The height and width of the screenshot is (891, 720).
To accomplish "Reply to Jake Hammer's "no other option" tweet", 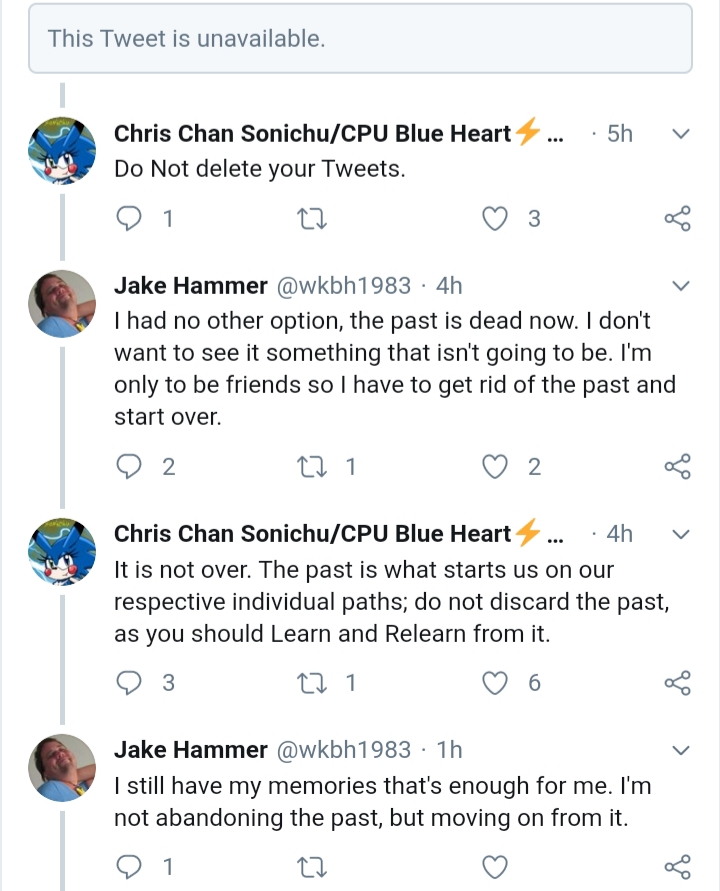I will [129, 467].
